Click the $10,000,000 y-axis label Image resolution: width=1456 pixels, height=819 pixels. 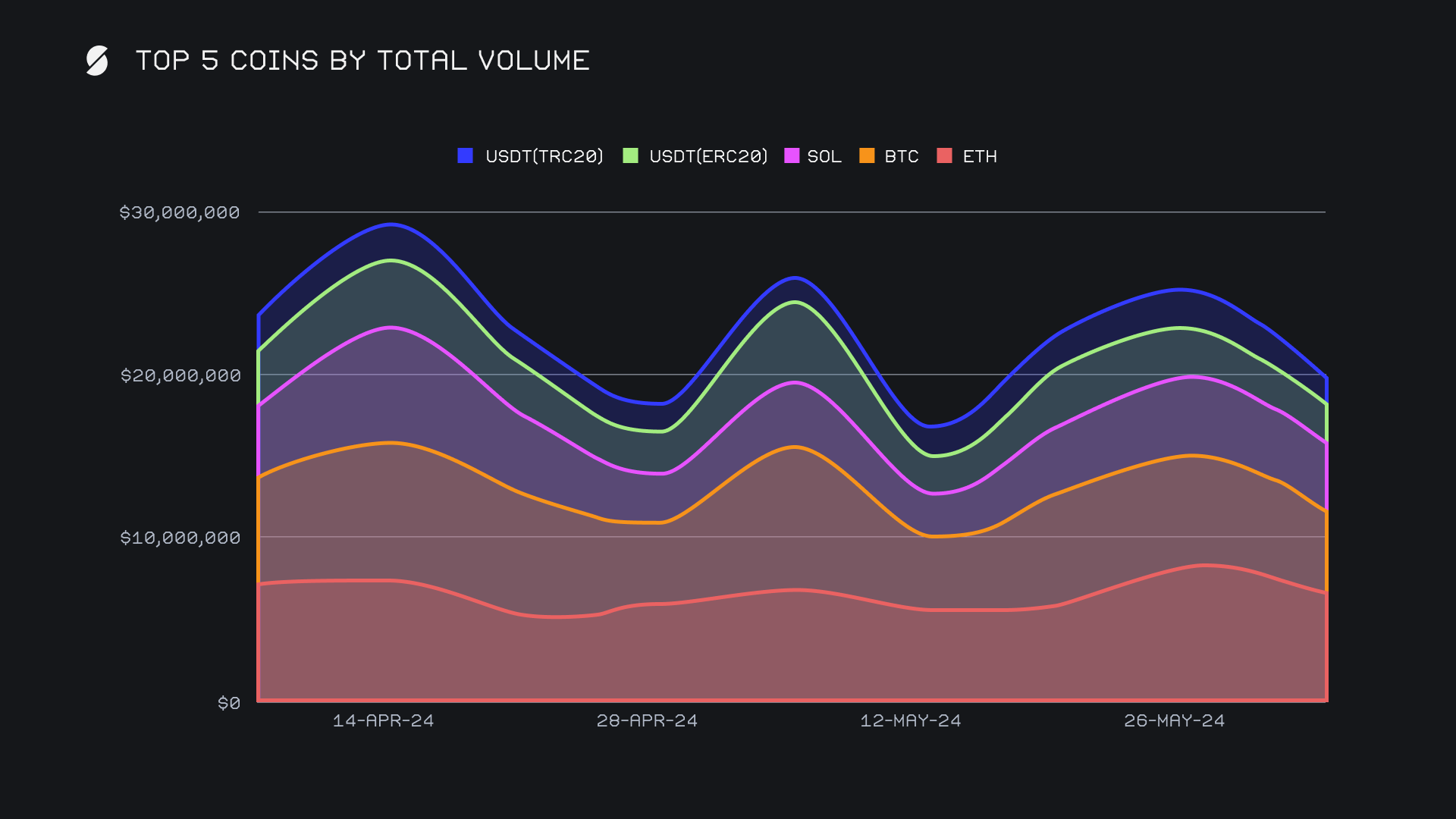click(180, 538)
